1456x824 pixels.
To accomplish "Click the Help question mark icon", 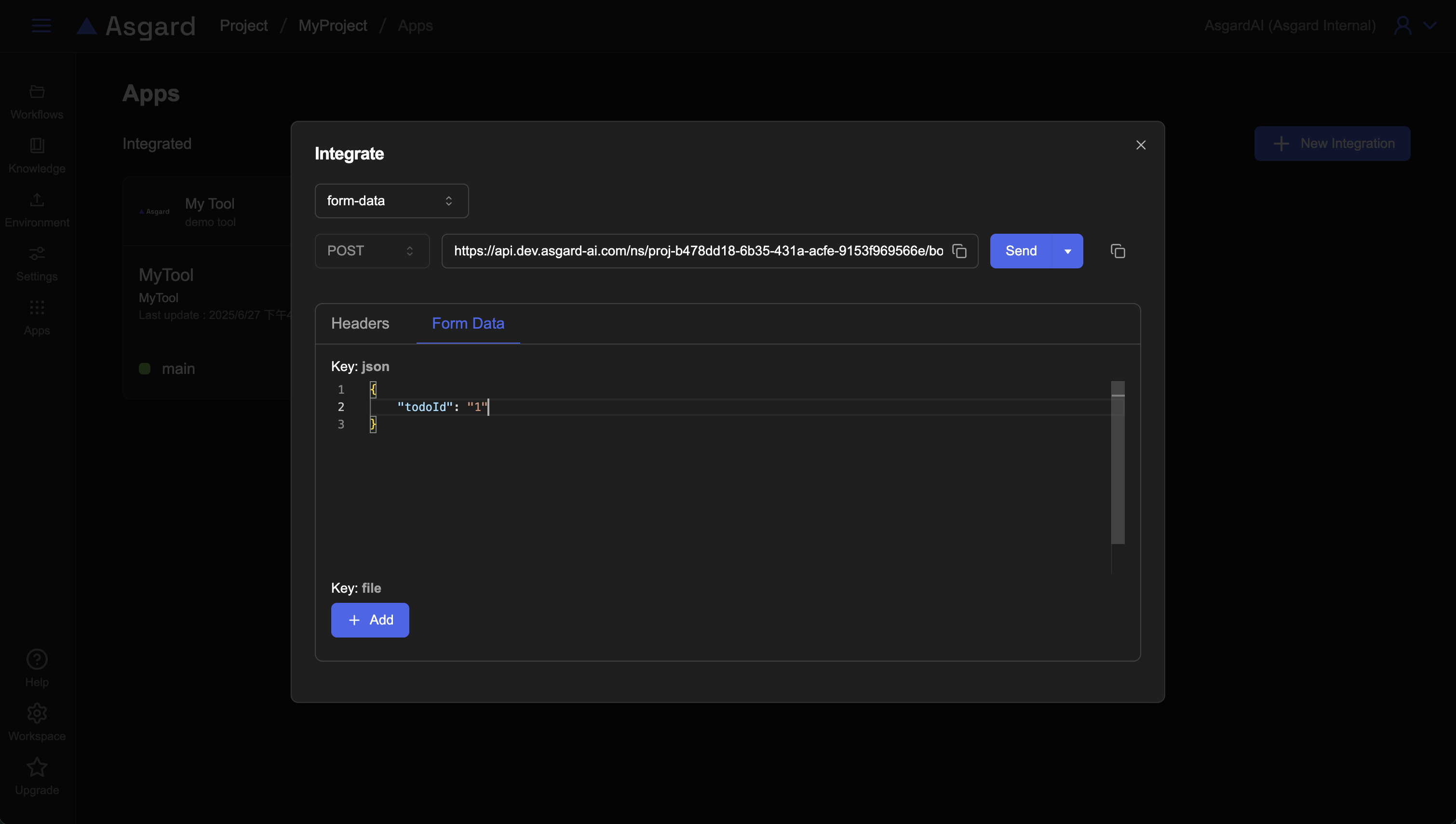I will click(37, 659).
